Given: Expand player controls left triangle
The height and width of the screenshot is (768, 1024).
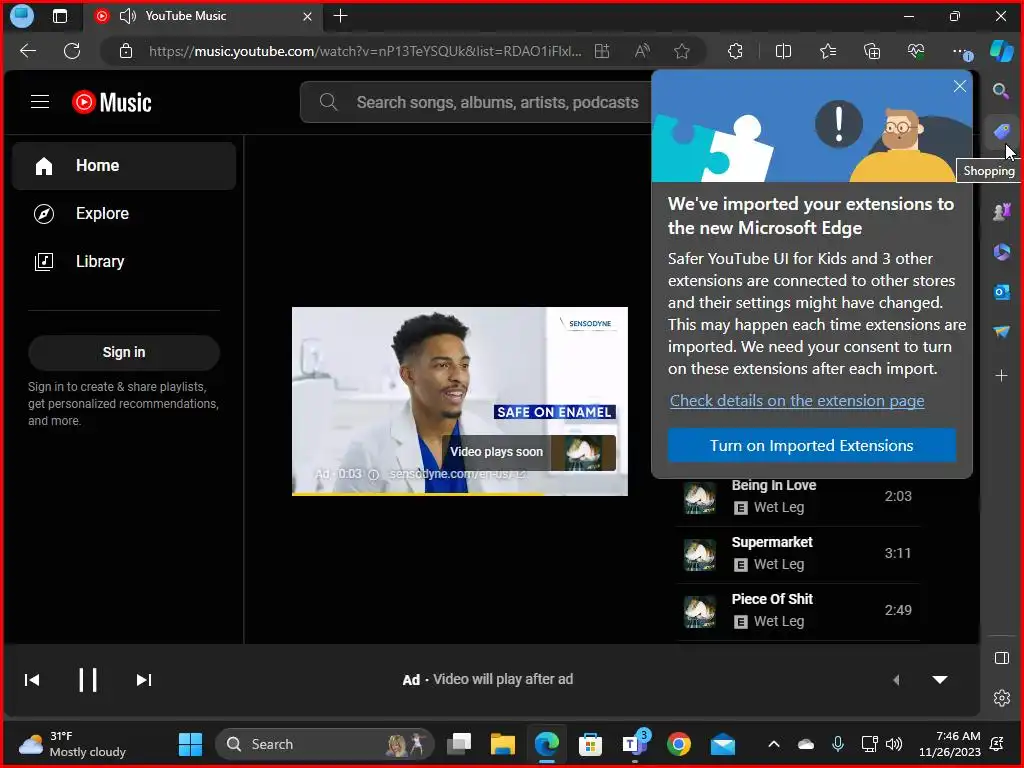Looking at the screenshot, I should coord(897,680).
